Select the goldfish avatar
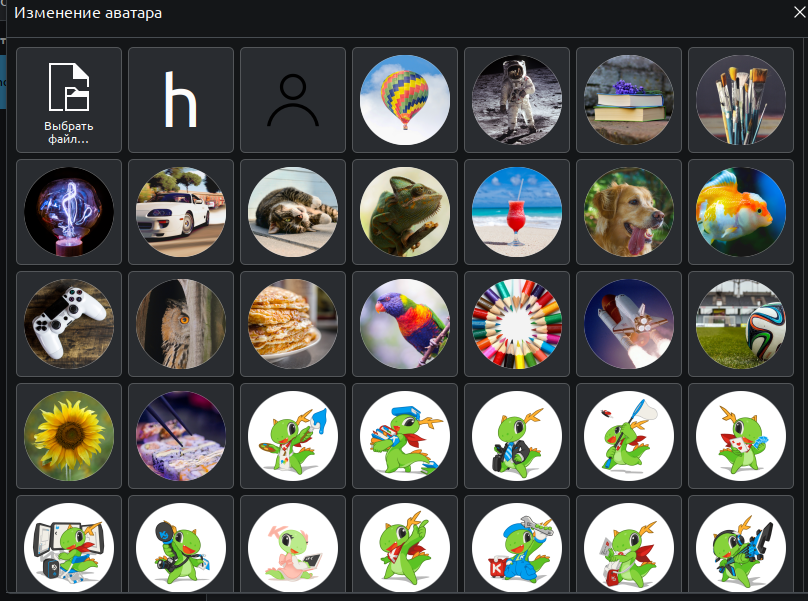808x601 pixels. coord(740,212)
